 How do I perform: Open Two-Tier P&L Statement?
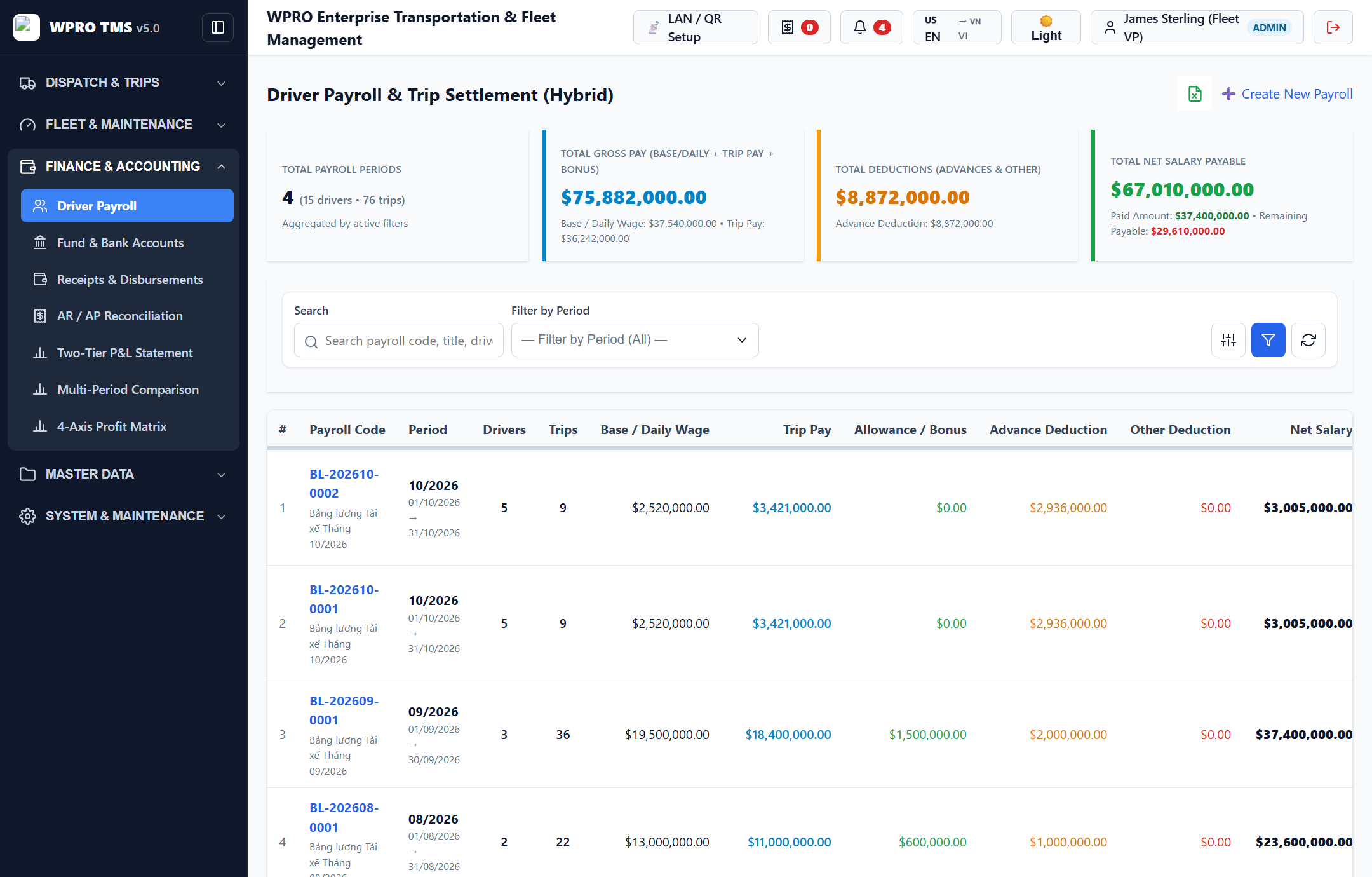pyautogui.click(x=127, y=353)
